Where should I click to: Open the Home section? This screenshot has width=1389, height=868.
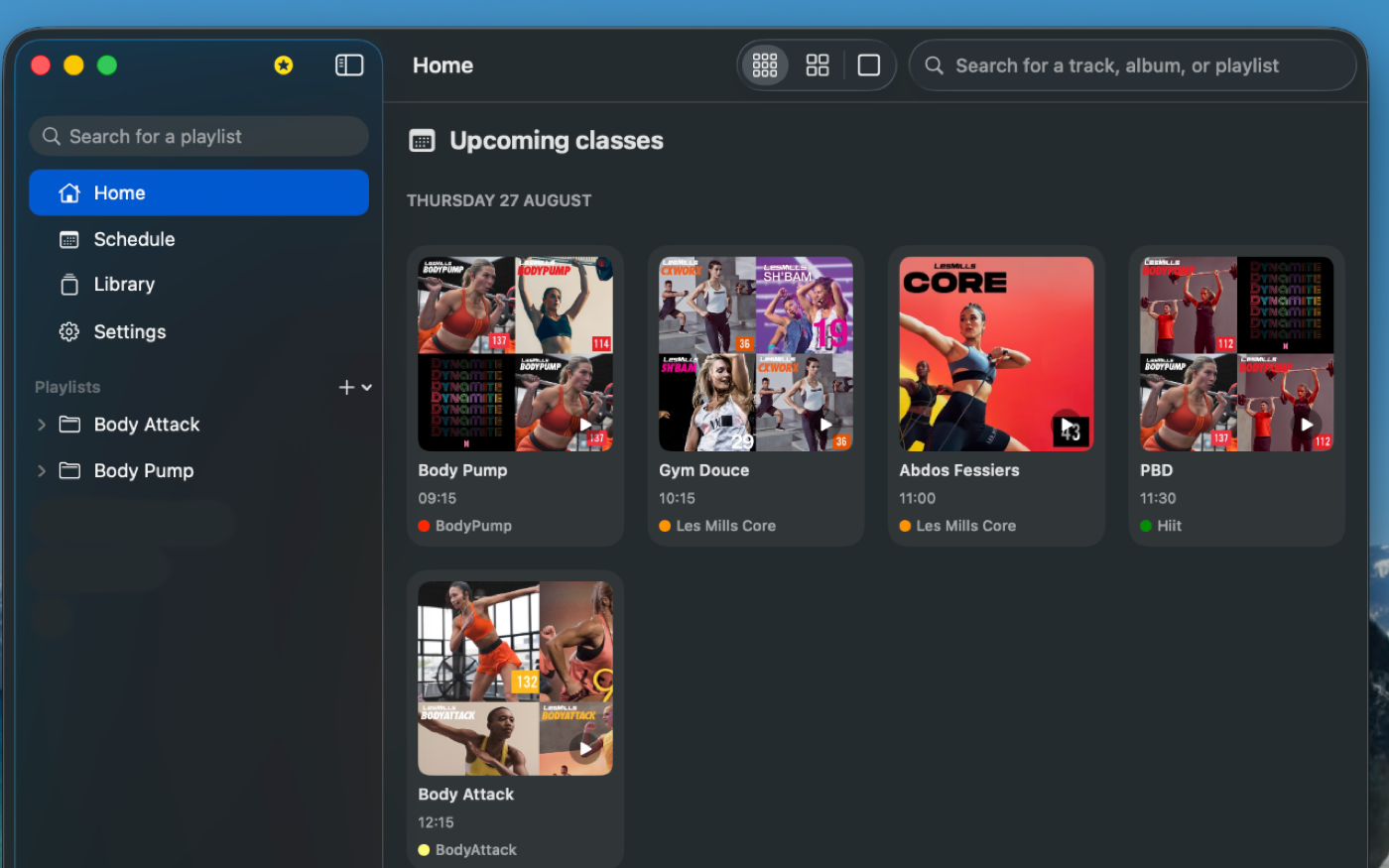[x=199, y=192]
